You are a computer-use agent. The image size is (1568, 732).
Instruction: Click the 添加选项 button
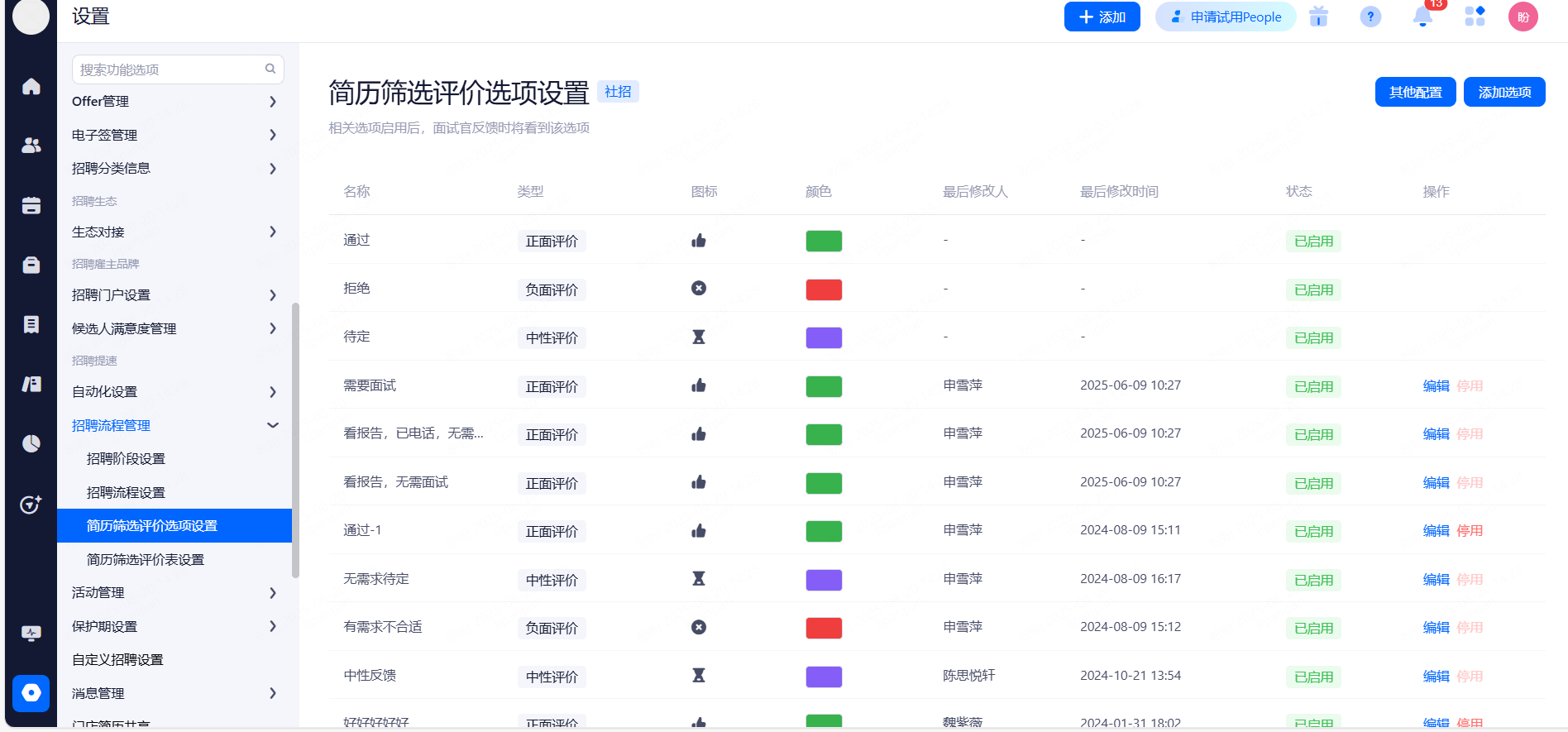click(1504, 93)
